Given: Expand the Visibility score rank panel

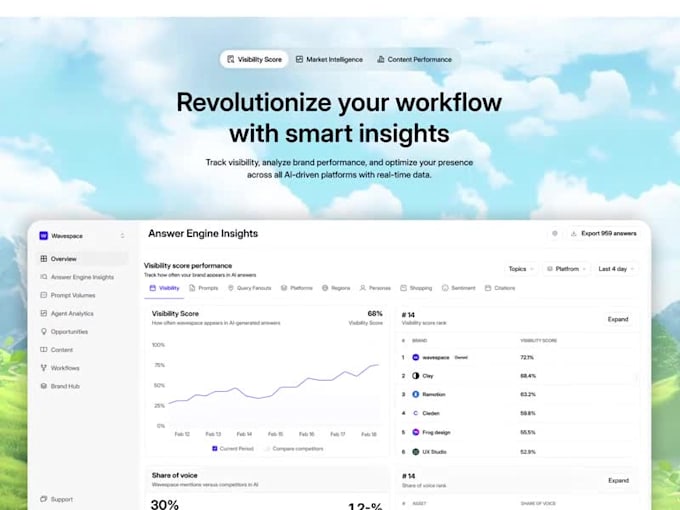Looking at the screenshot, I should [618, 319].
